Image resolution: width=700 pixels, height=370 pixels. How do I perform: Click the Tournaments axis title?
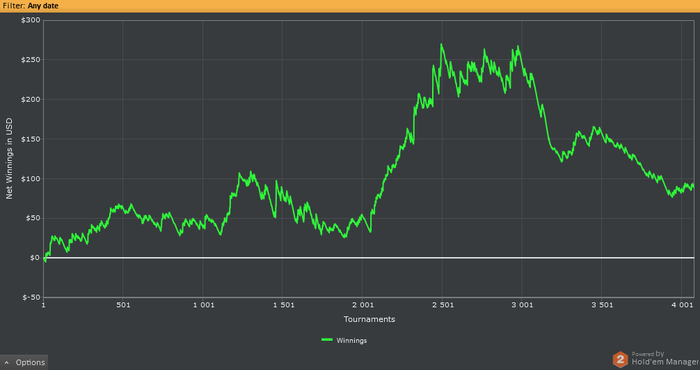click(369, 319)
